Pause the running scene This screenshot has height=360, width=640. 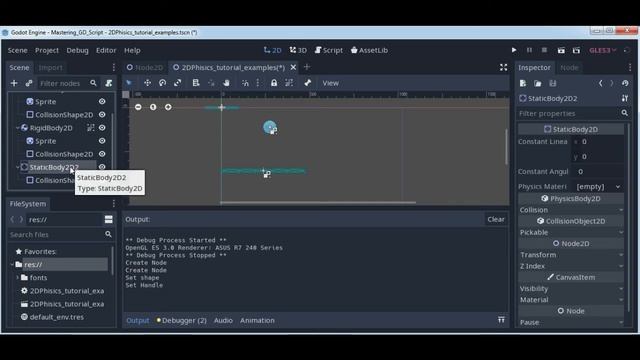click(529, 50)
